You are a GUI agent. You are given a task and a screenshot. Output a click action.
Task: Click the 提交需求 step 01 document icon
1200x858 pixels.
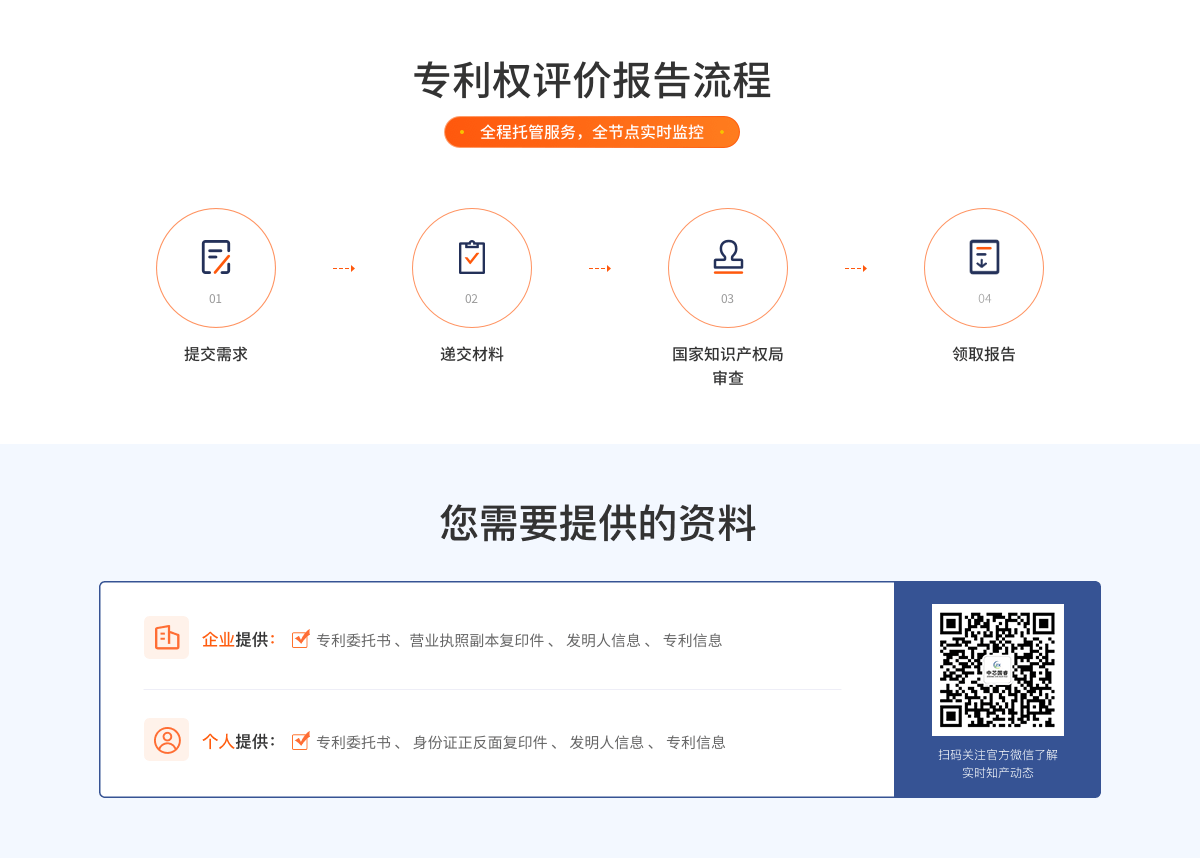(216, 257)
